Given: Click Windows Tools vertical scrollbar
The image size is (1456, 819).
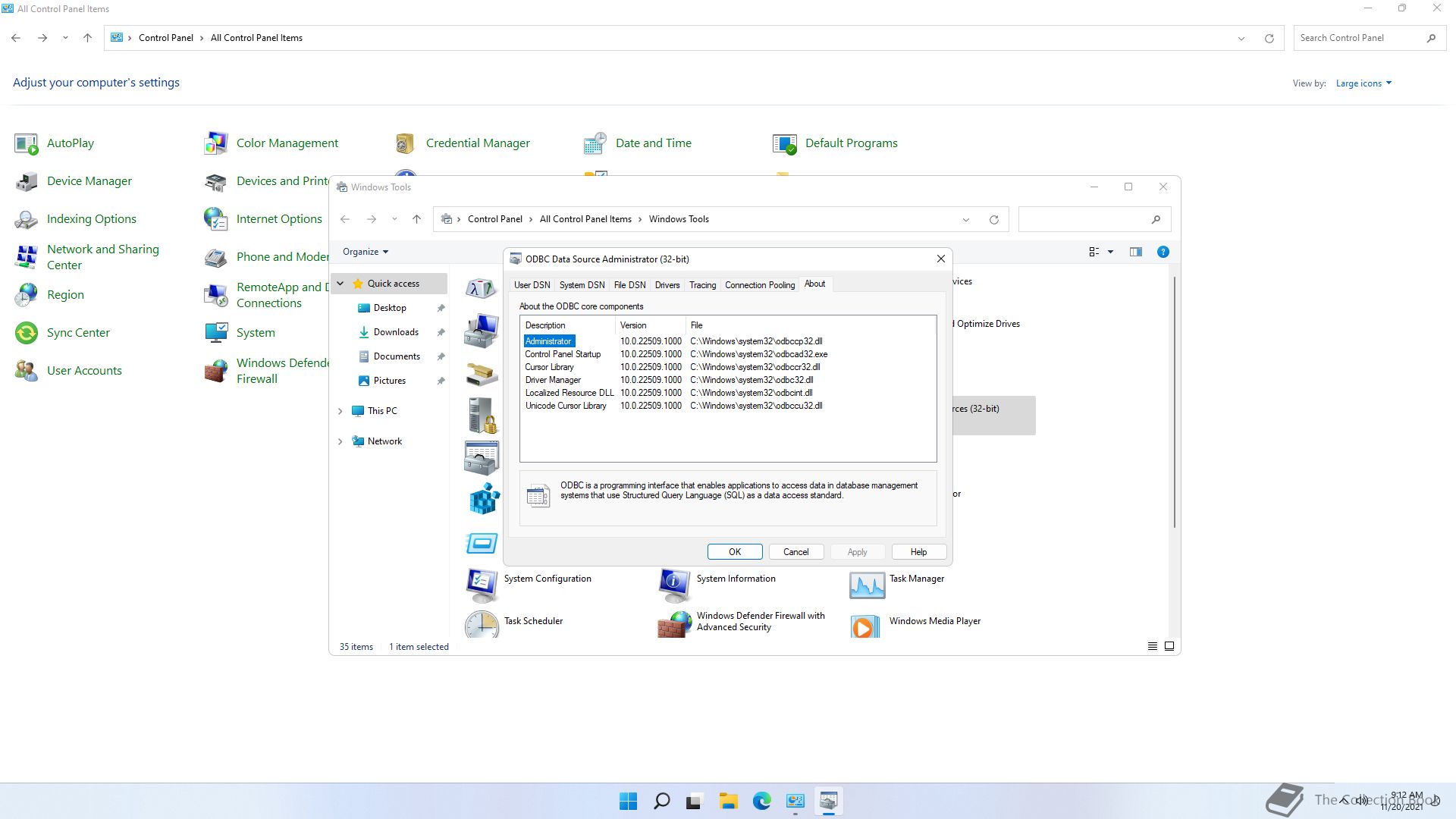Looking at the screenshot, I should (x=1175, y=402).
